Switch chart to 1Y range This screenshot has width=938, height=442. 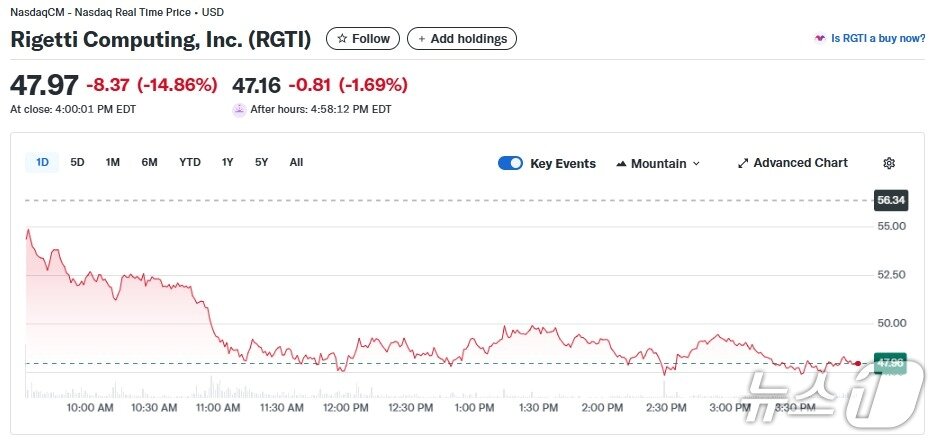coord(228,162)
